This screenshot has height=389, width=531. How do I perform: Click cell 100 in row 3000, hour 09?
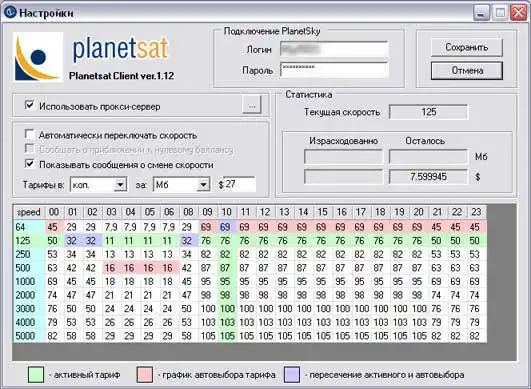pos(207,308)
